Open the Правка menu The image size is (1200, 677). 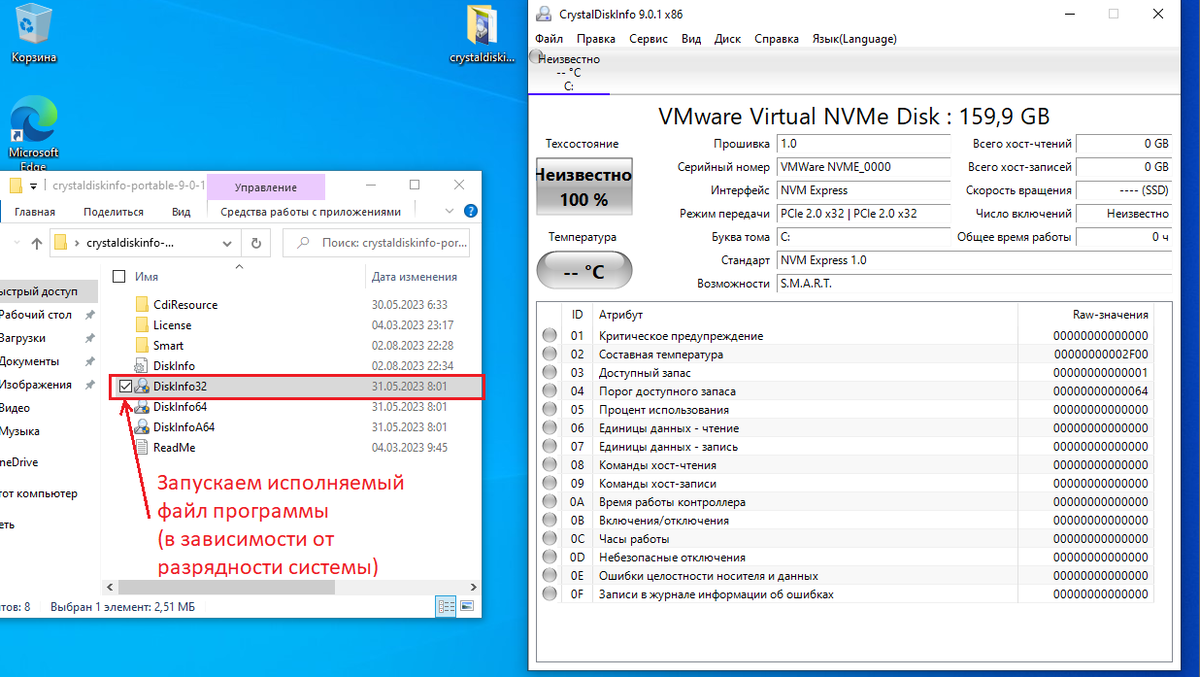point(596,39)
